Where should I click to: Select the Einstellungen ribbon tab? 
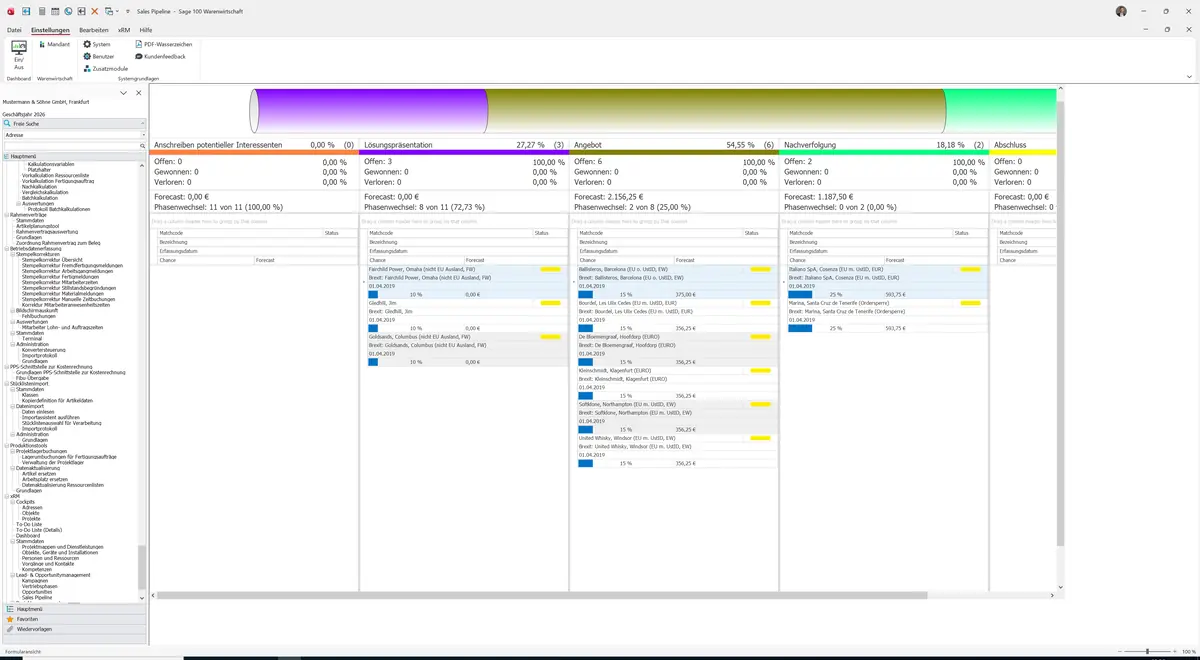(x=50, y=30)
